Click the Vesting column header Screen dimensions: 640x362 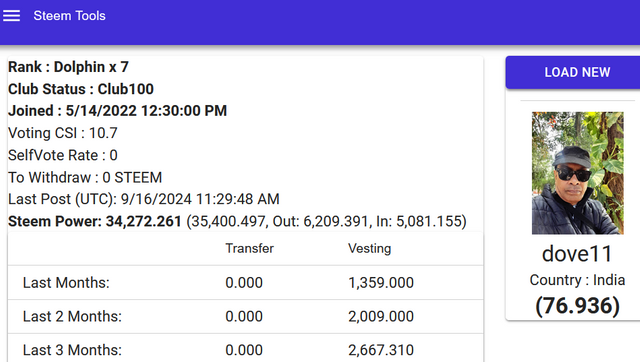tap(369, 248)
